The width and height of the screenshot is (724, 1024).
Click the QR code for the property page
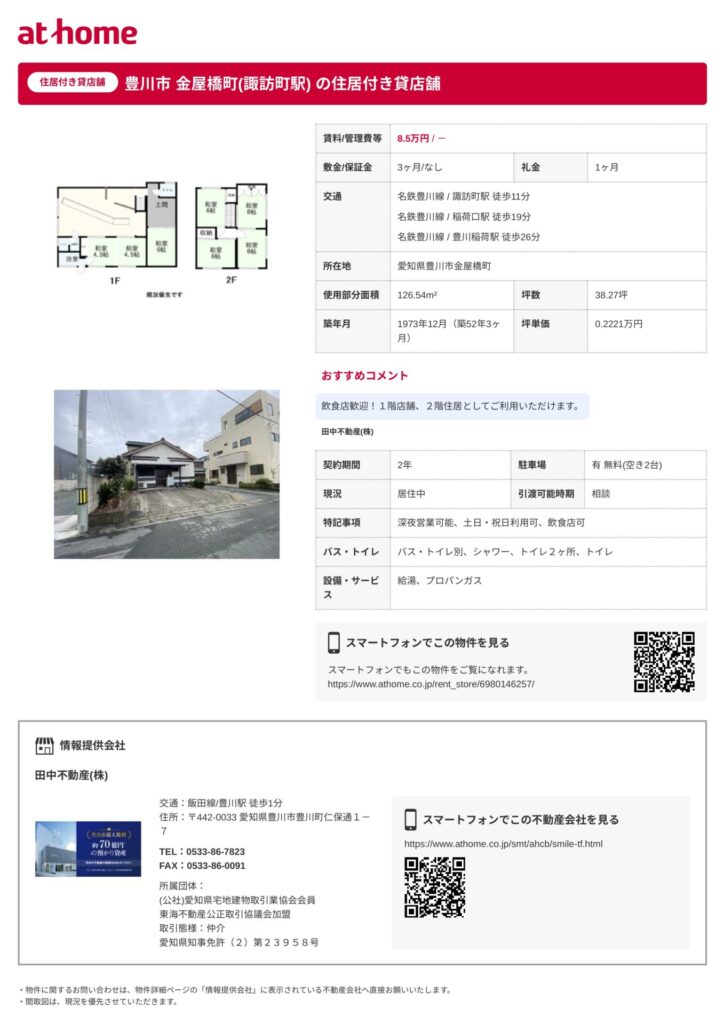click(x=664, y=661)
